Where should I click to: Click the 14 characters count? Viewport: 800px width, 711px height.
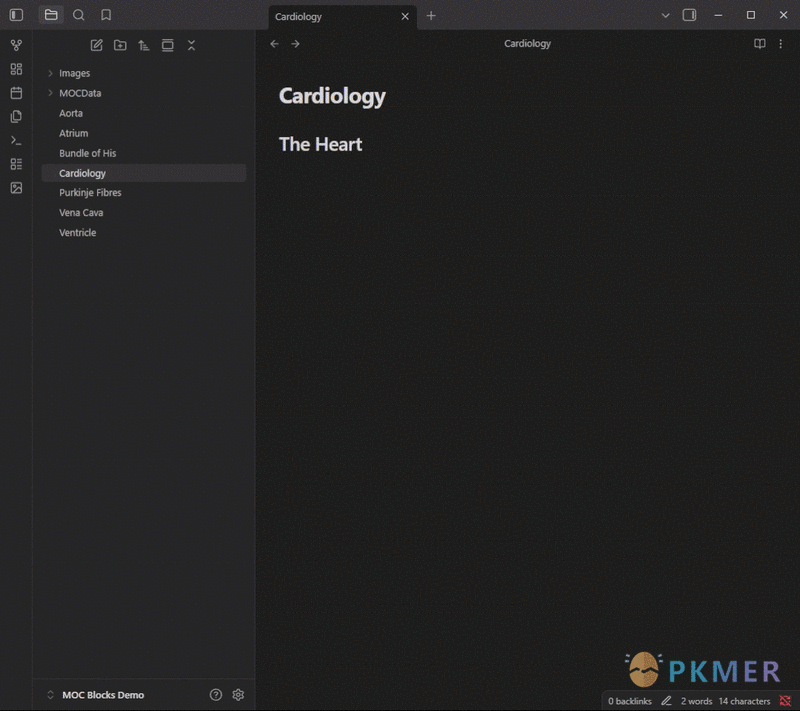click(x=744, y=701)
